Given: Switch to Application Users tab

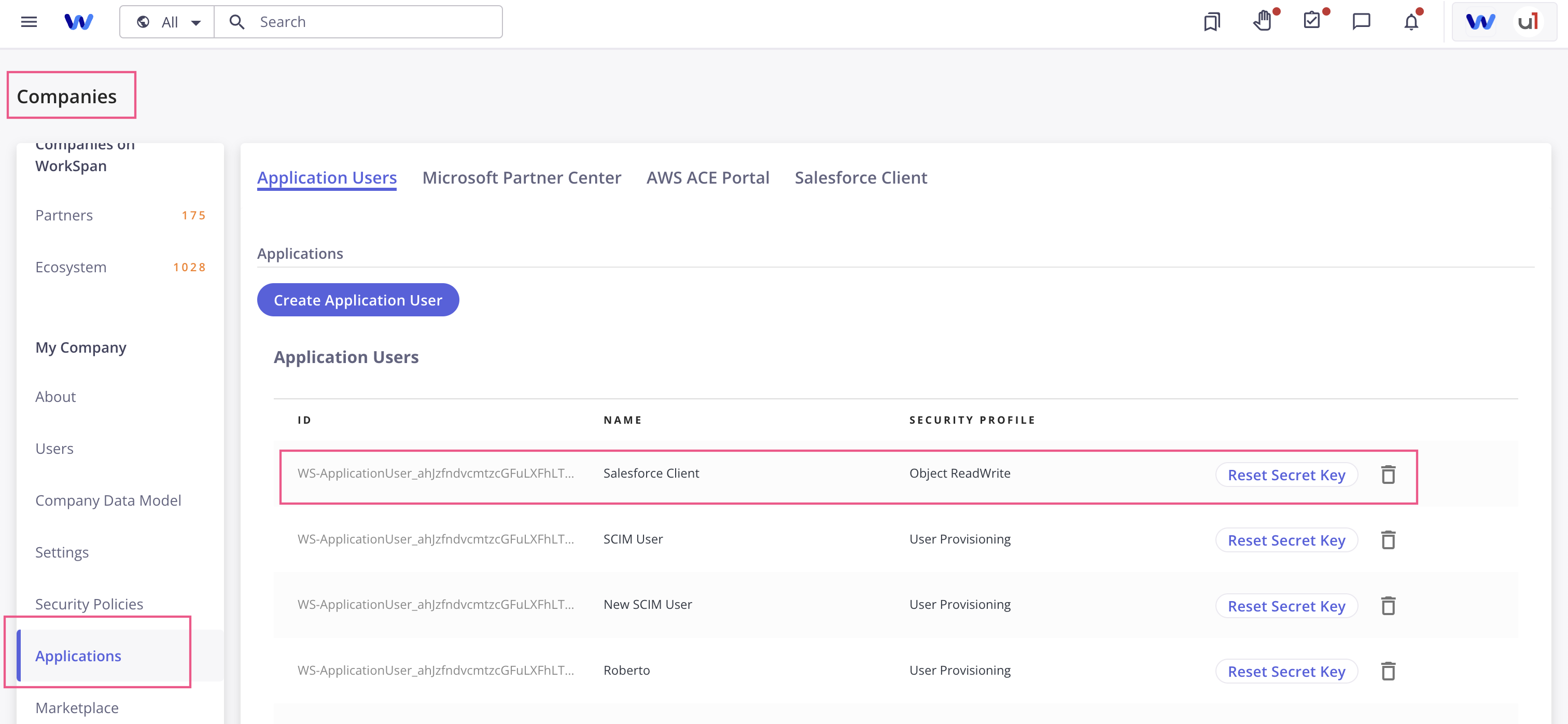Looking at the screenshot, I should click(x=327, y=178).
